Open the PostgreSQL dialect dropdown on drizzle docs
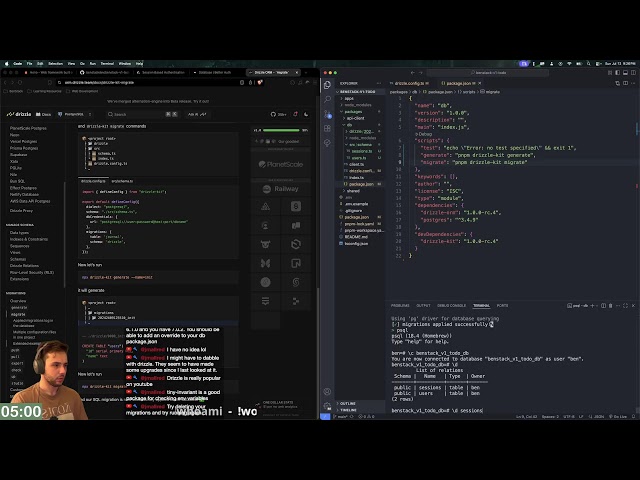 point(75,114)
